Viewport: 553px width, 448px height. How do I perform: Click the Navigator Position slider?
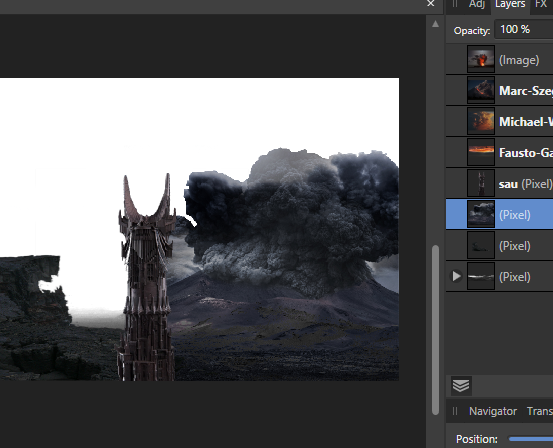[x=531, y=439]
